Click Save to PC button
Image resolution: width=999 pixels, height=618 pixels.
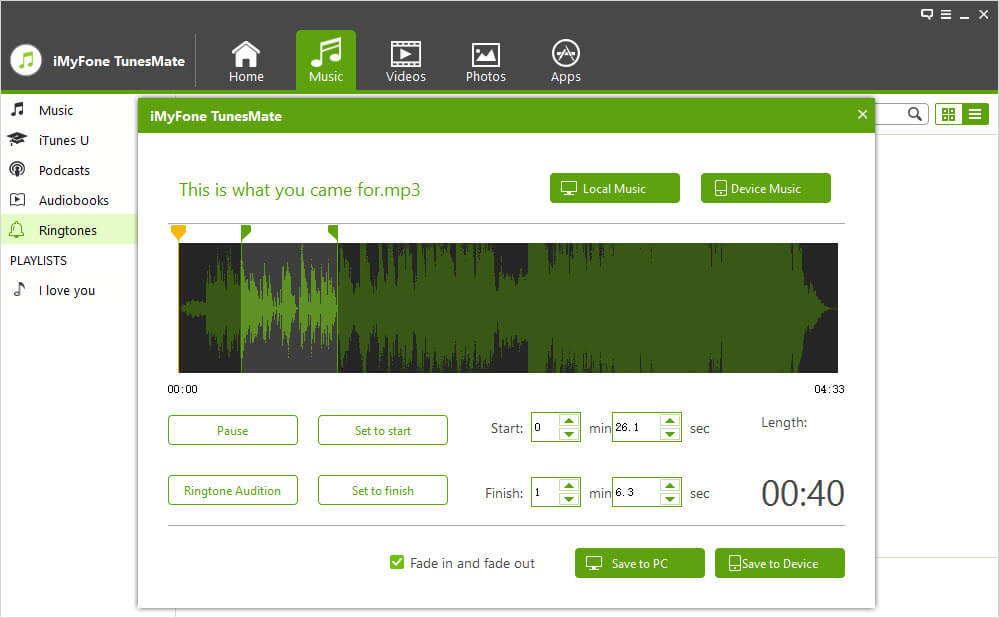[640, 563]
